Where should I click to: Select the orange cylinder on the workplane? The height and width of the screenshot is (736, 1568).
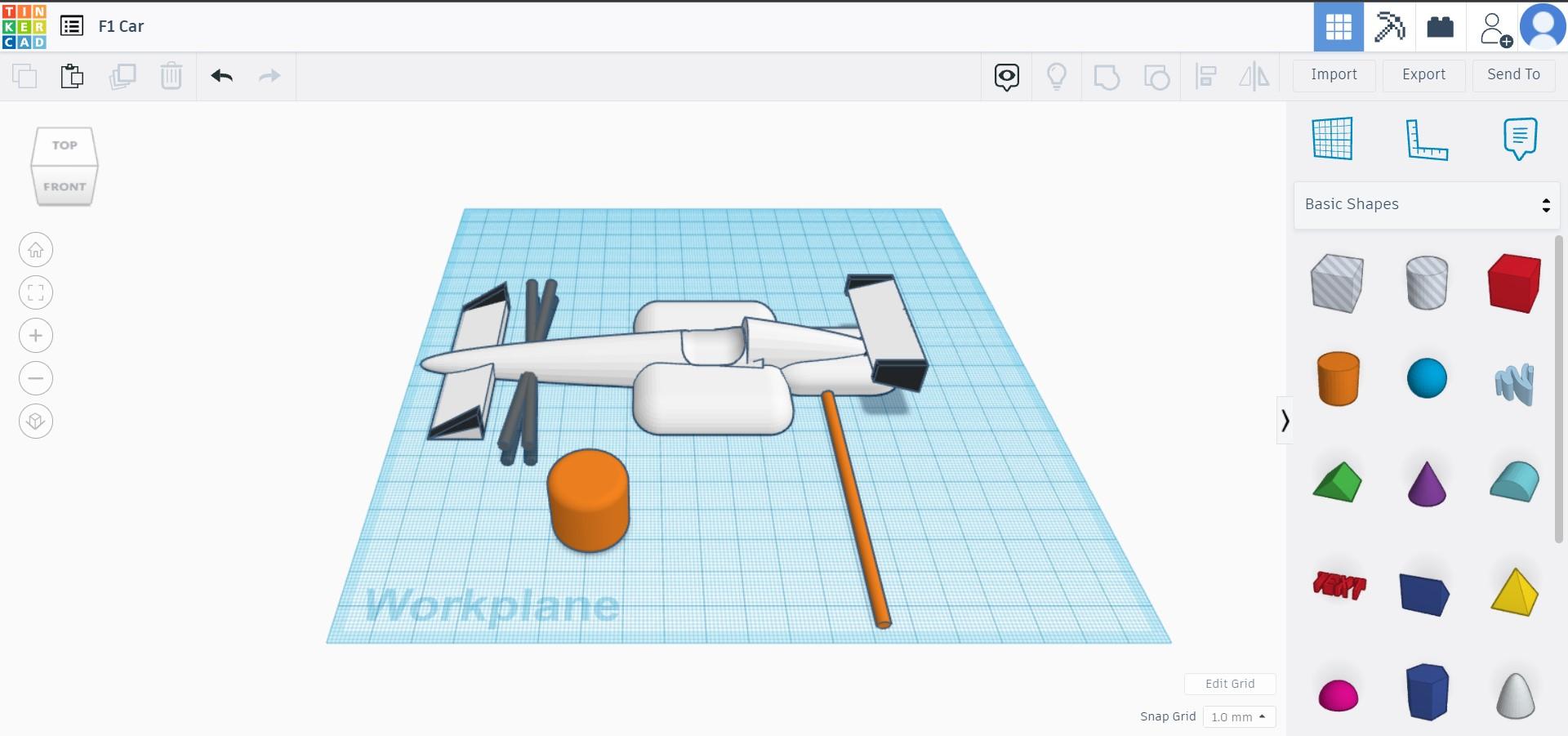click(x=588, y=500)
